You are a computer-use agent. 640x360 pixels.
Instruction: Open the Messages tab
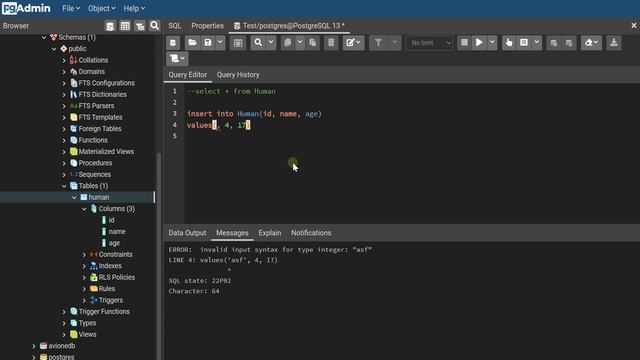(232, 233)
